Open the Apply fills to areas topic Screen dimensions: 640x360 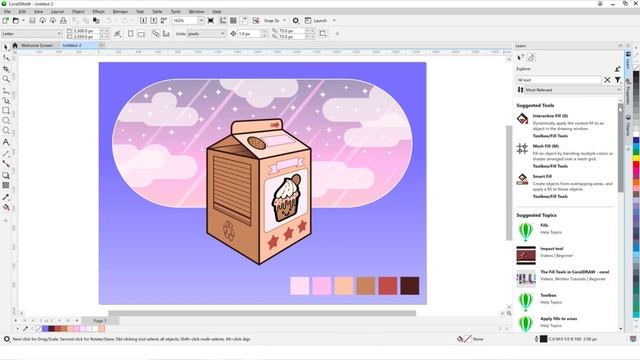point(558,319)
